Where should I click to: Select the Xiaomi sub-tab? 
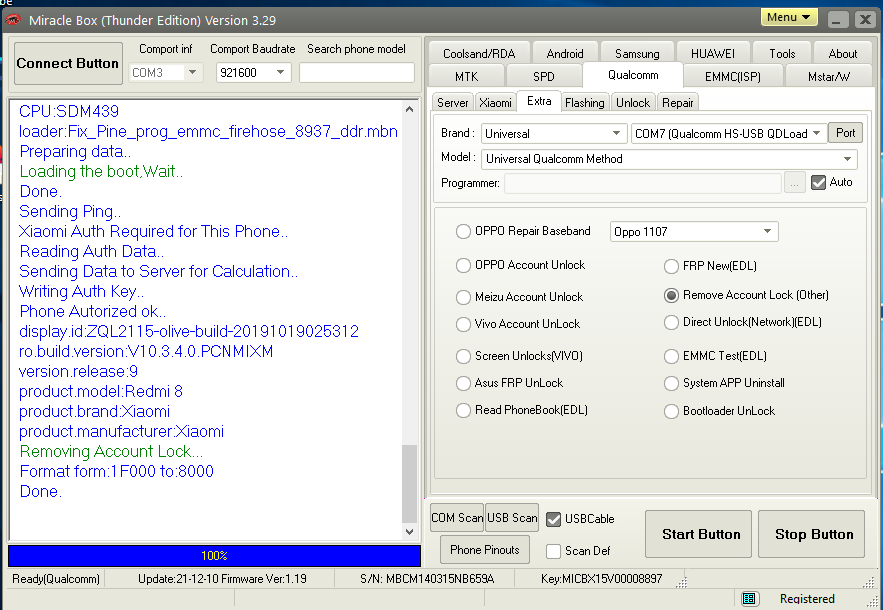tap(495, 103)
